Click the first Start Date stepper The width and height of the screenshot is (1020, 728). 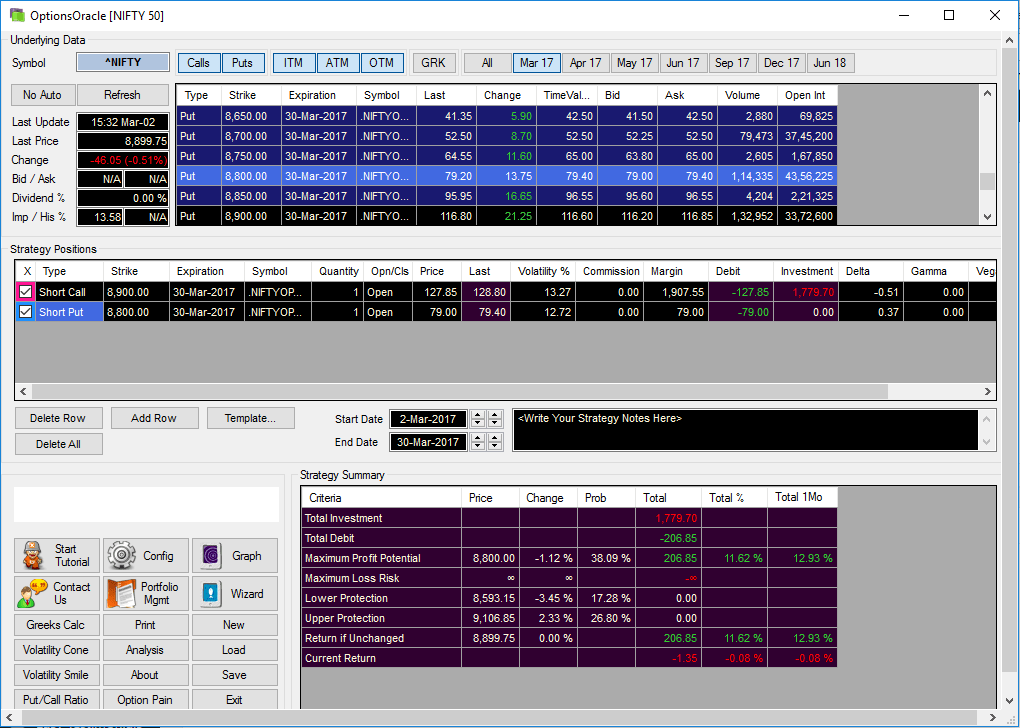pyautogui.click(x=477, y=419)
